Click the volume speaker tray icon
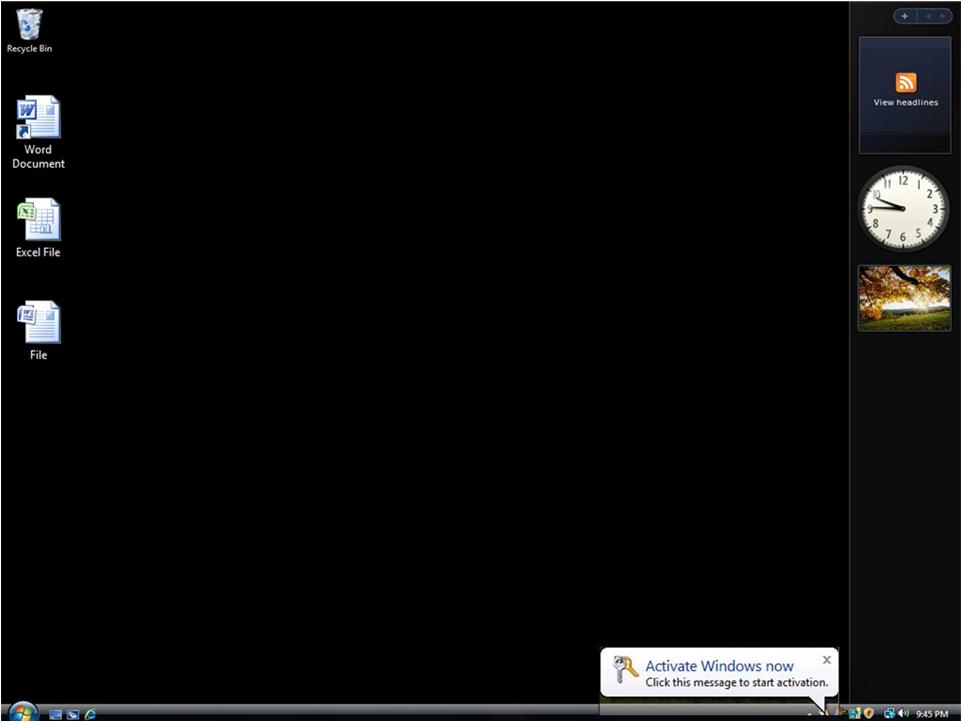Viewport: 962px width, 722px height. coord(903,713)
